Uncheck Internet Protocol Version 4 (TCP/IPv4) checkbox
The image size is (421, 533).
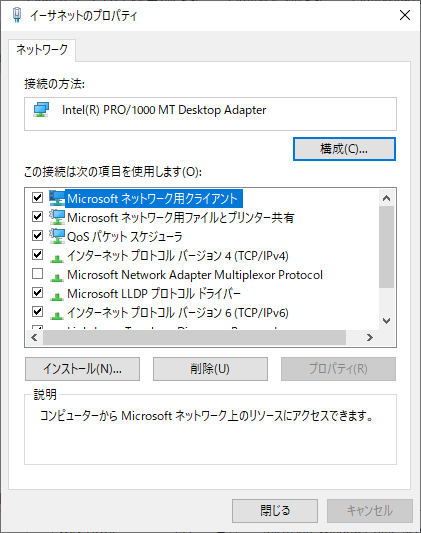[37, 255]
